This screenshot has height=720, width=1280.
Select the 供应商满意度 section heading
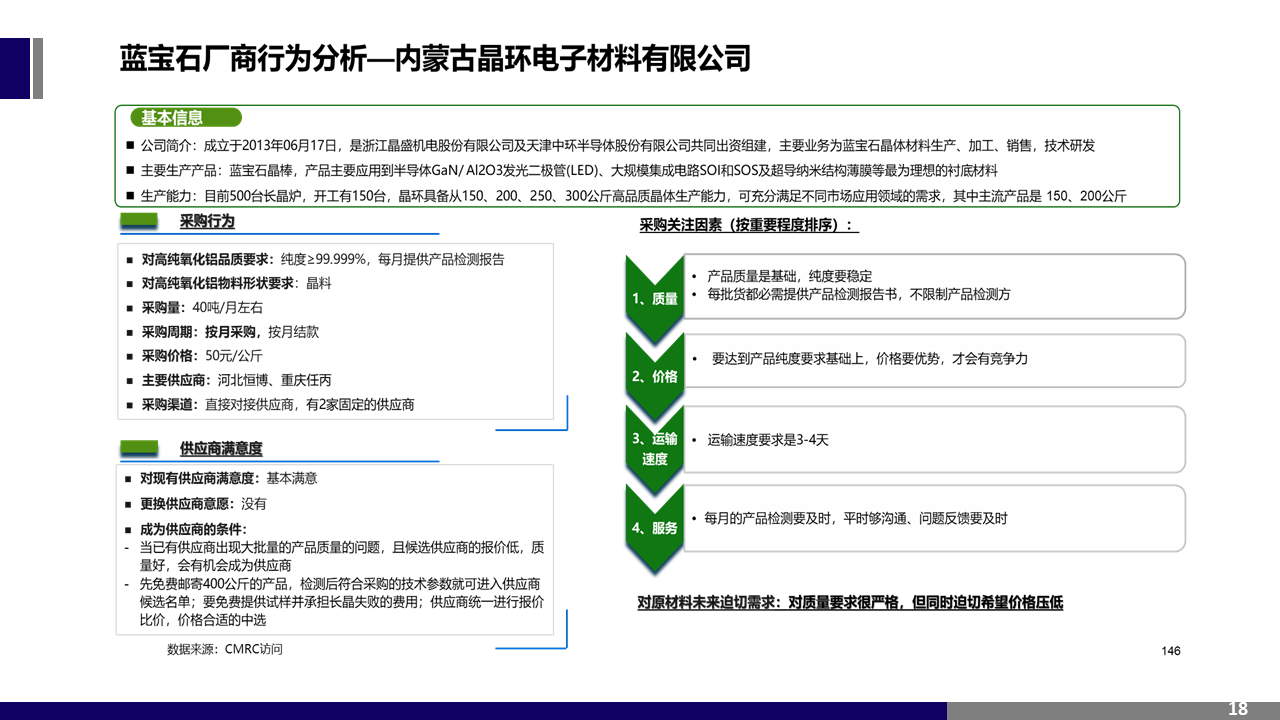(x=220, y=449)
